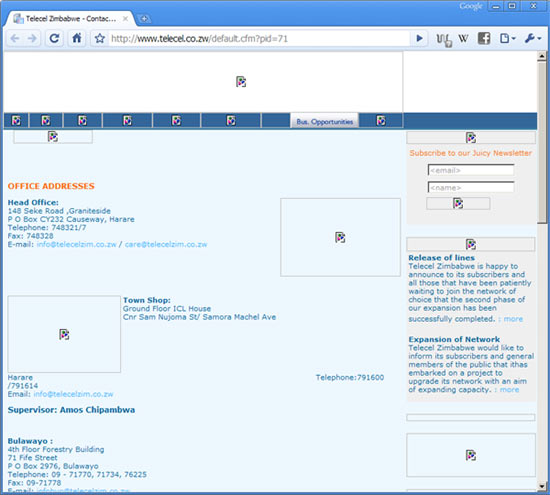Viewport: 550px width, 495px height.
Task: Close the Telecel Zimbabwe tab
Action: 125,19
